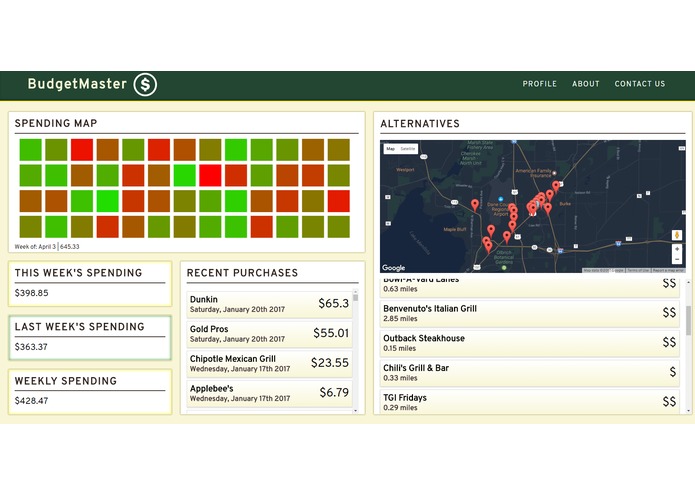Viewport: 695px width, 494px height.
Task: Select the westernmost red pin near Packers Ave
Action: 475,205
